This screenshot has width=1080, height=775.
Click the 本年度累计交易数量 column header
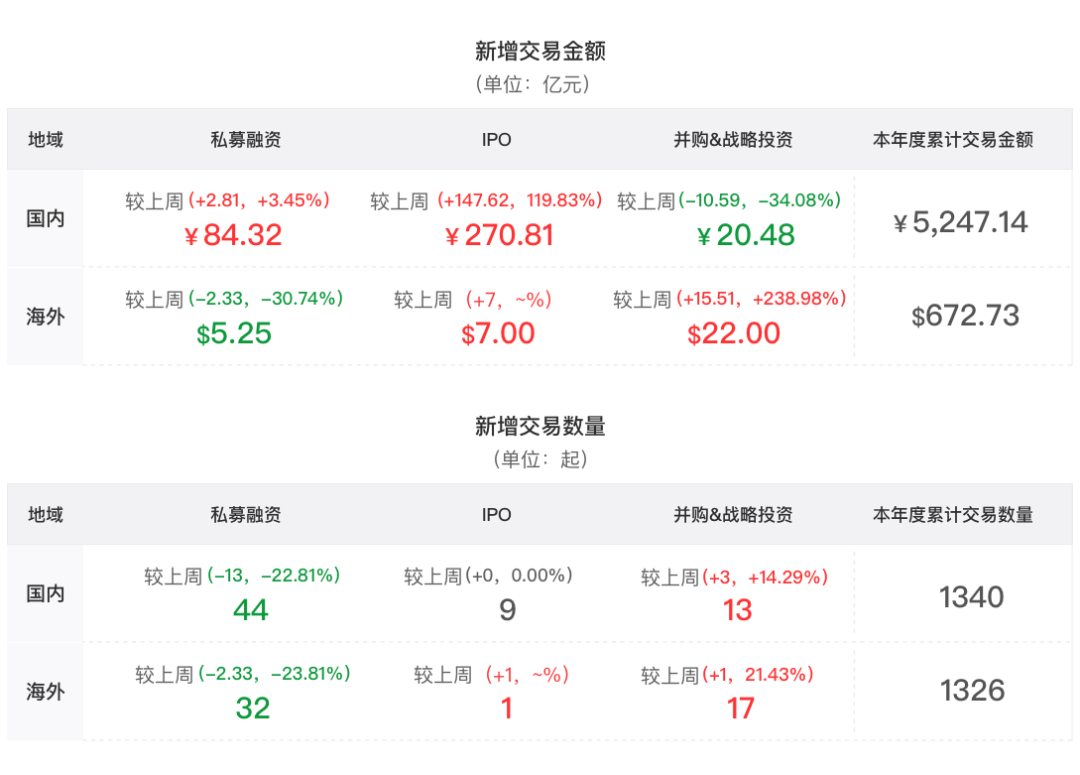(x=953, y=515)
